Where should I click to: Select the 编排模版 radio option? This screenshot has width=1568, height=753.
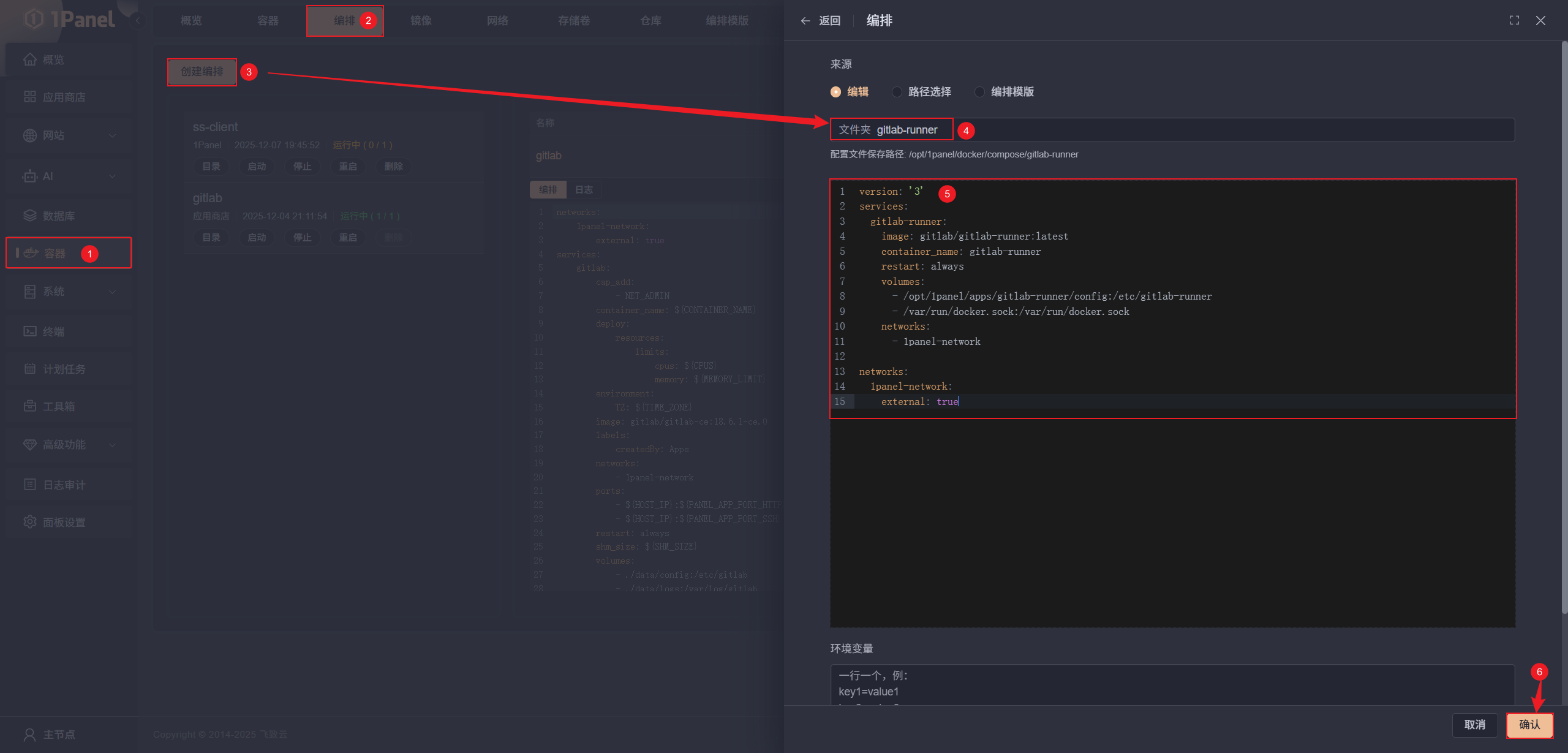click(x=979, y=91)
